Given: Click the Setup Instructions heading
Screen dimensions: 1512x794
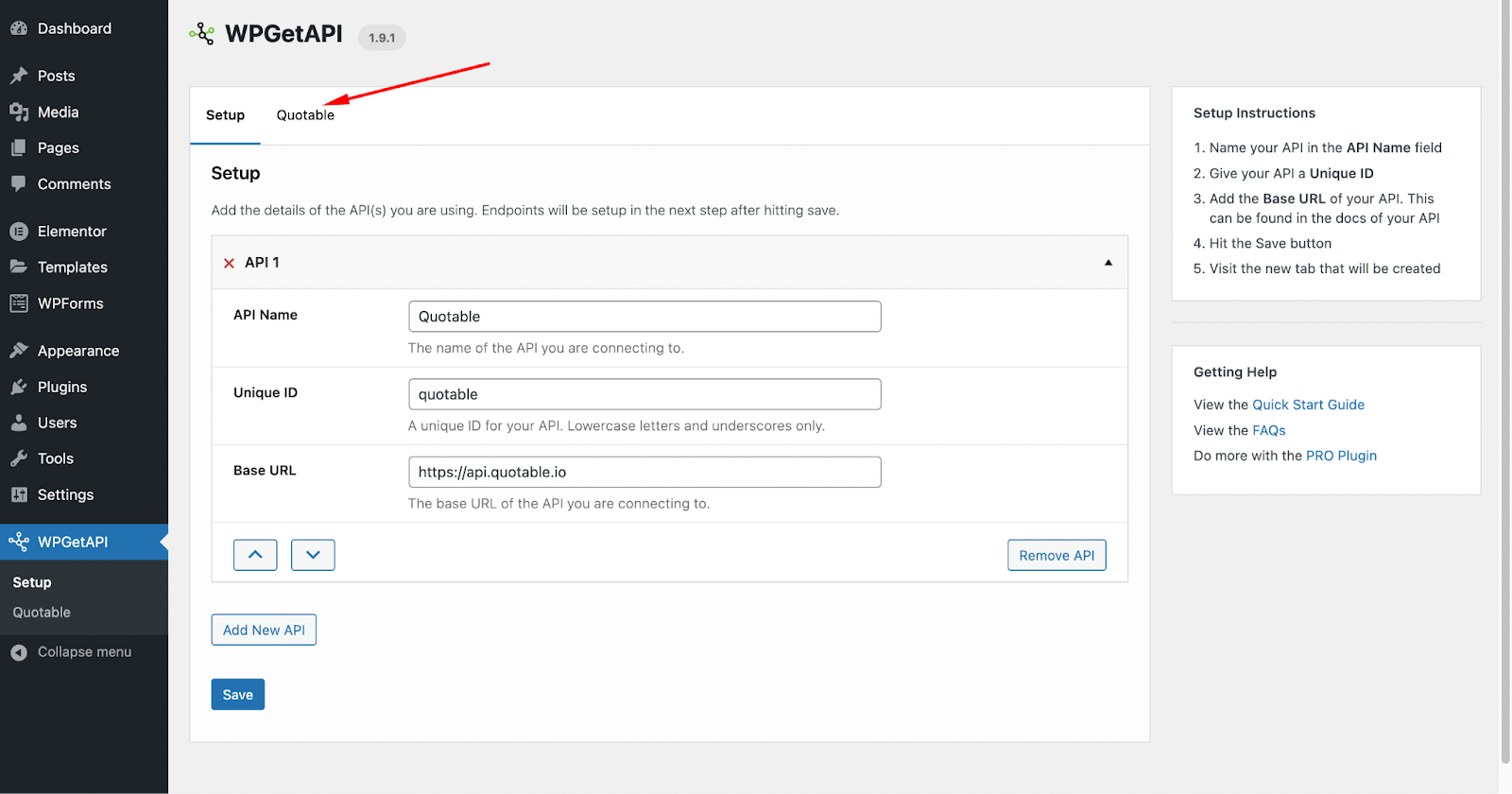Looking at the screenshot, I should 1254,112.
